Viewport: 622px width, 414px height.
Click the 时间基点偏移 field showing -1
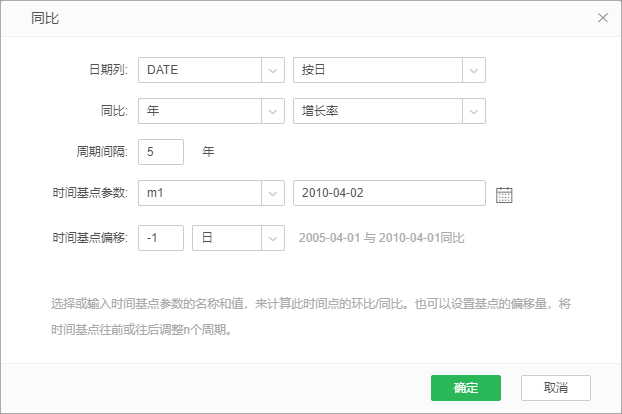click(x=161, y=238)
